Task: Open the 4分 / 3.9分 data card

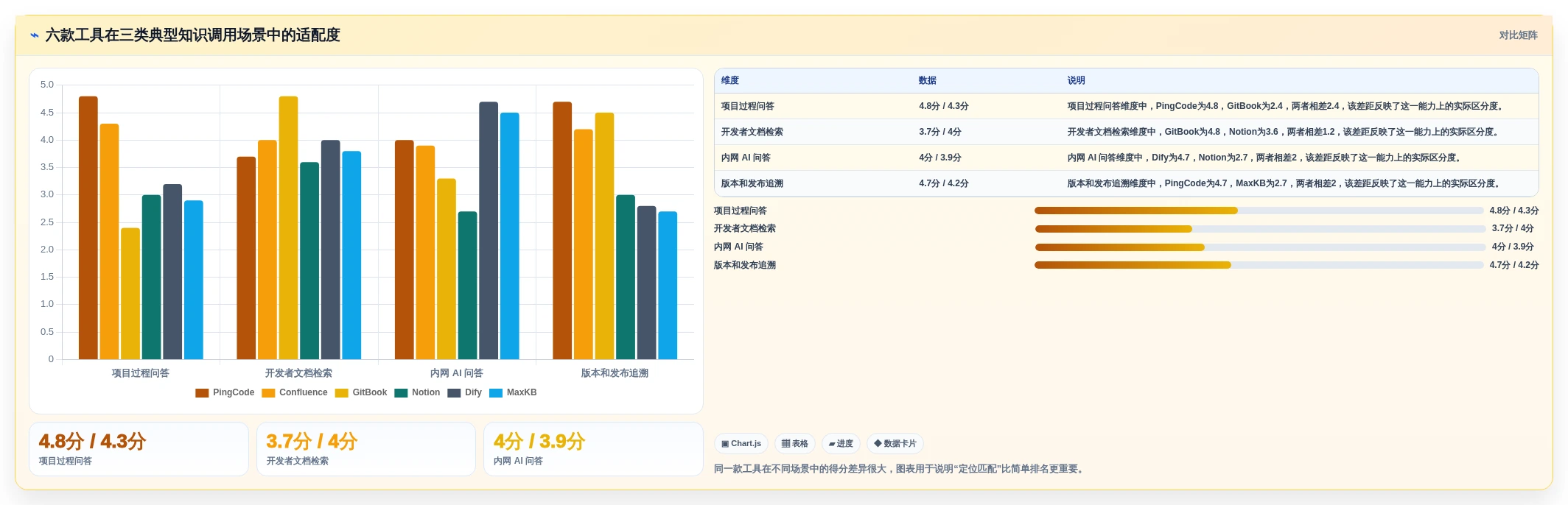Action: [593, 449]
